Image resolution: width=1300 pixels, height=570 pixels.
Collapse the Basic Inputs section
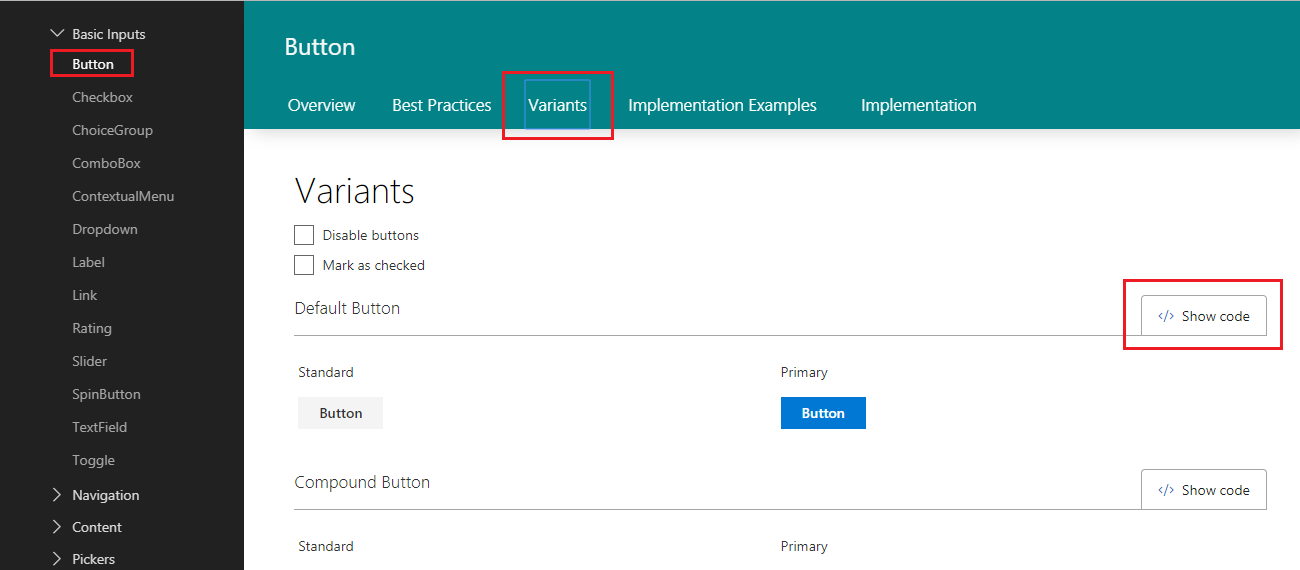[57, 34]
